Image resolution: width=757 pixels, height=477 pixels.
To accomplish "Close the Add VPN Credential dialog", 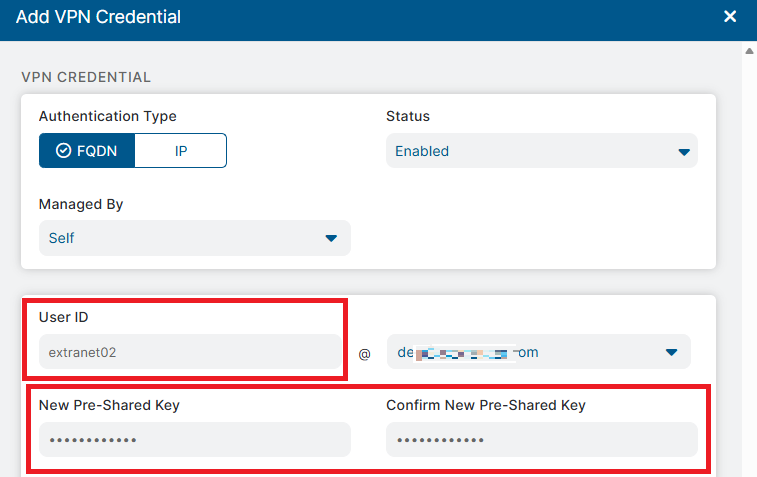I will coord(730,16).
